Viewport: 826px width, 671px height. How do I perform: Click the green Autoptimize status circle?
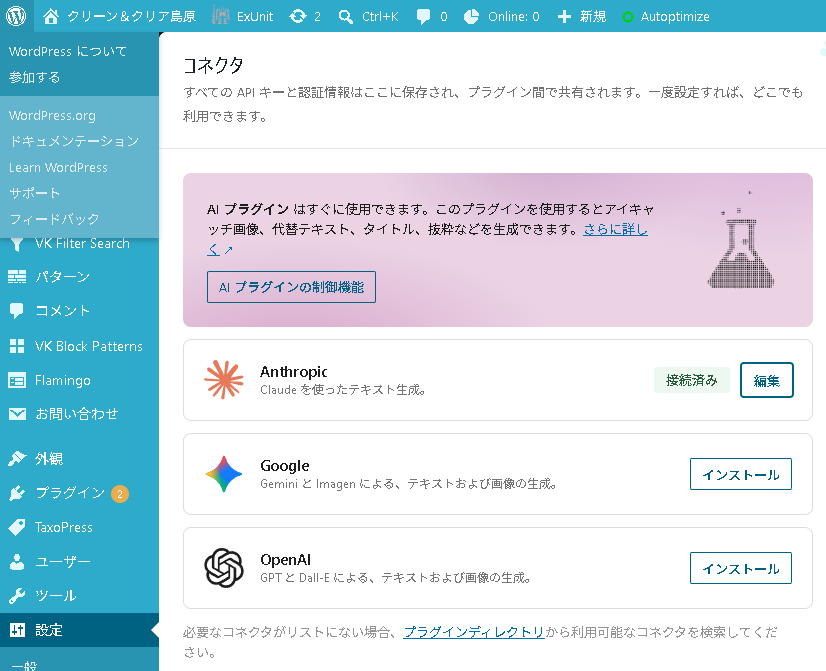[x=627, y=17]
